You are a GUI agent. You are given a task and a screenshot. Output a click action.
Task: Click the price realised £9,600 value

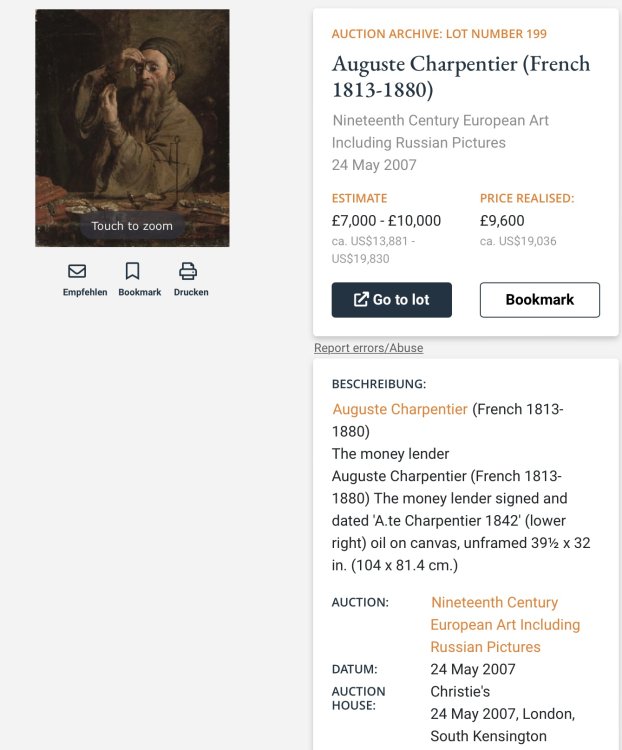coord(502,221)
